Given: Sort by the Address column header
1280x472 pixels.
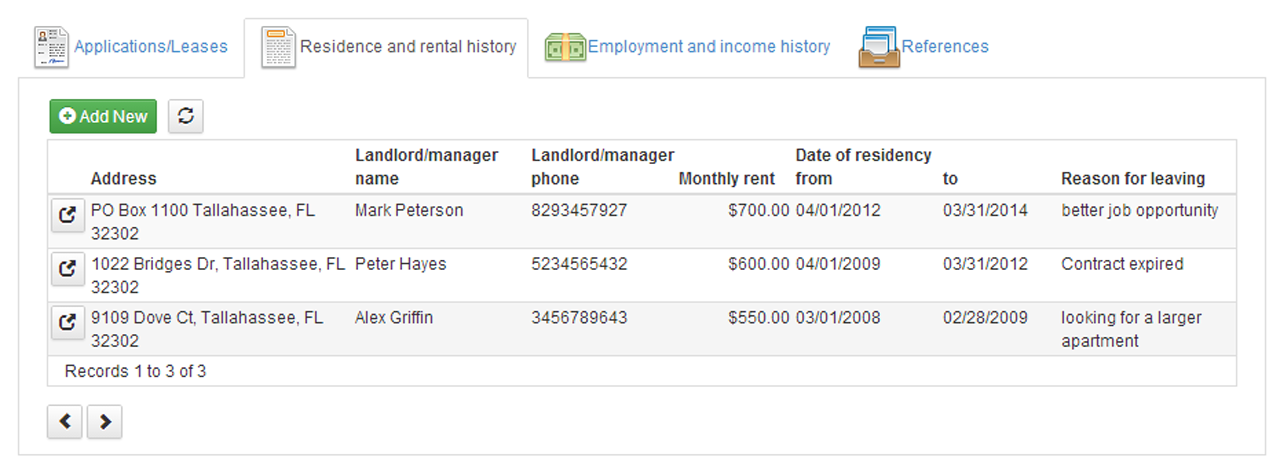Looking at the screenshot, I should [123, 179].
